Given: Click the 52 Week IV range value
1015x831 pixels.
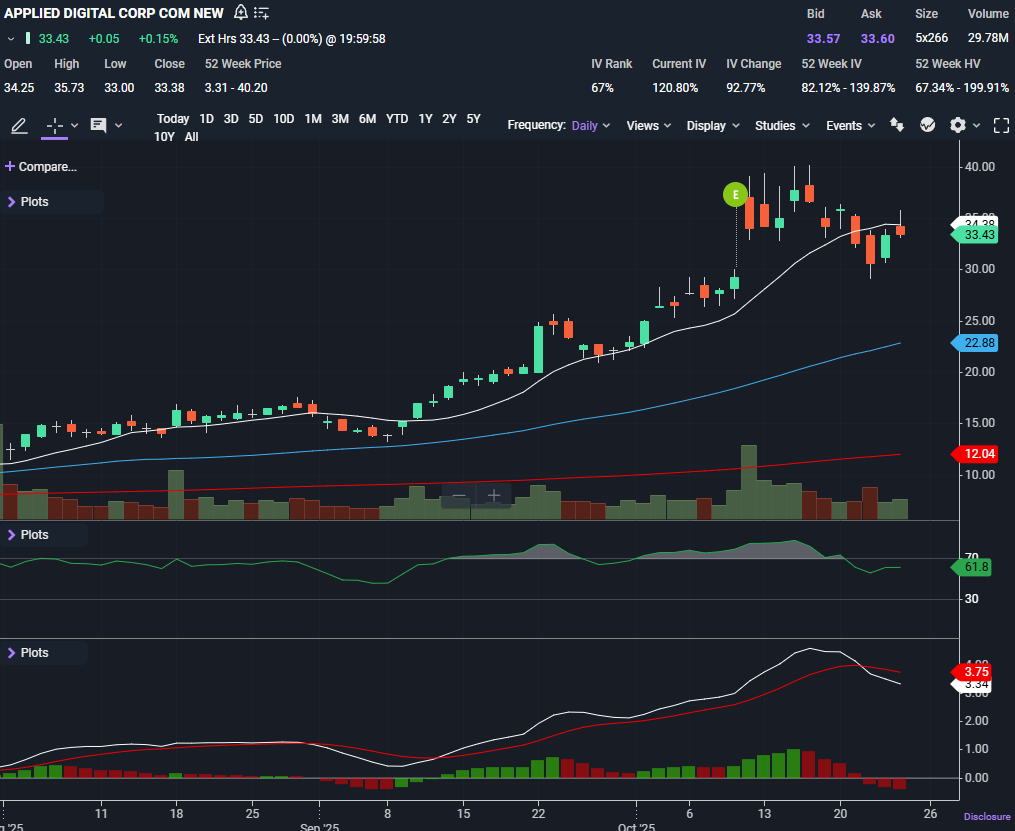Looking at the screenshot, I should pos(848,87).
